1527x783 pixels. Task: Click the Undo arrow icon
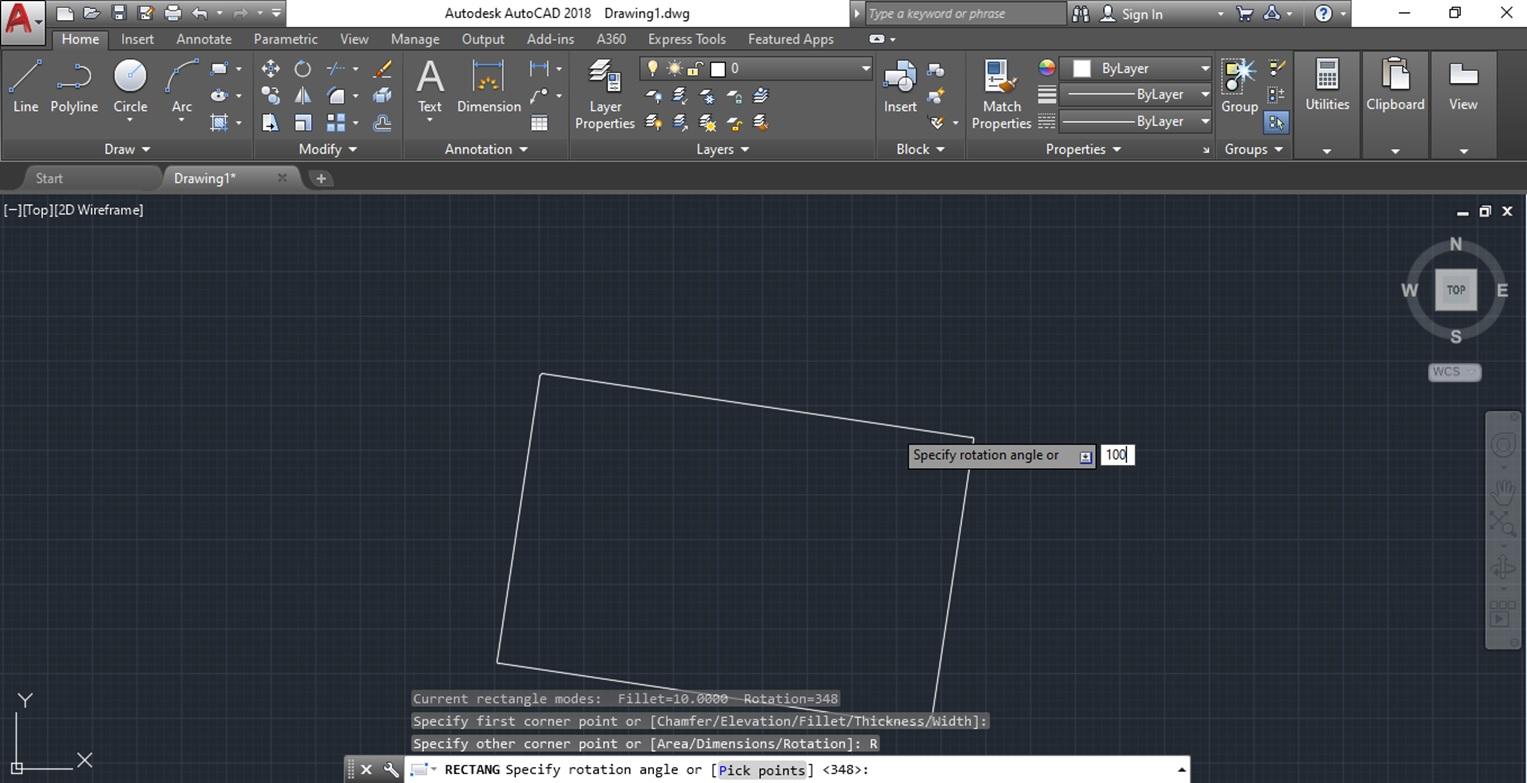pyautogui.click(x=199, y=13)
